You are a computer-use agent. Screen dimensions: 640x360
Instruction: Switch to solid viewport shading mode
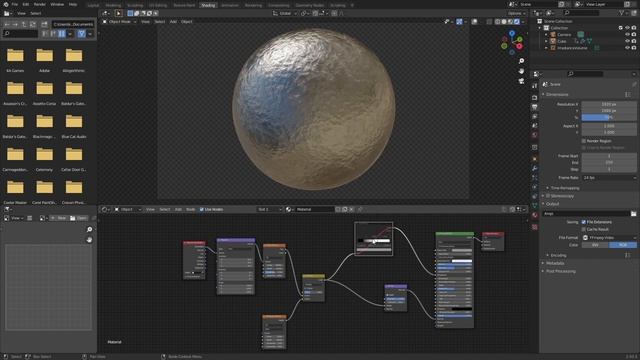(x=504, y=22)
